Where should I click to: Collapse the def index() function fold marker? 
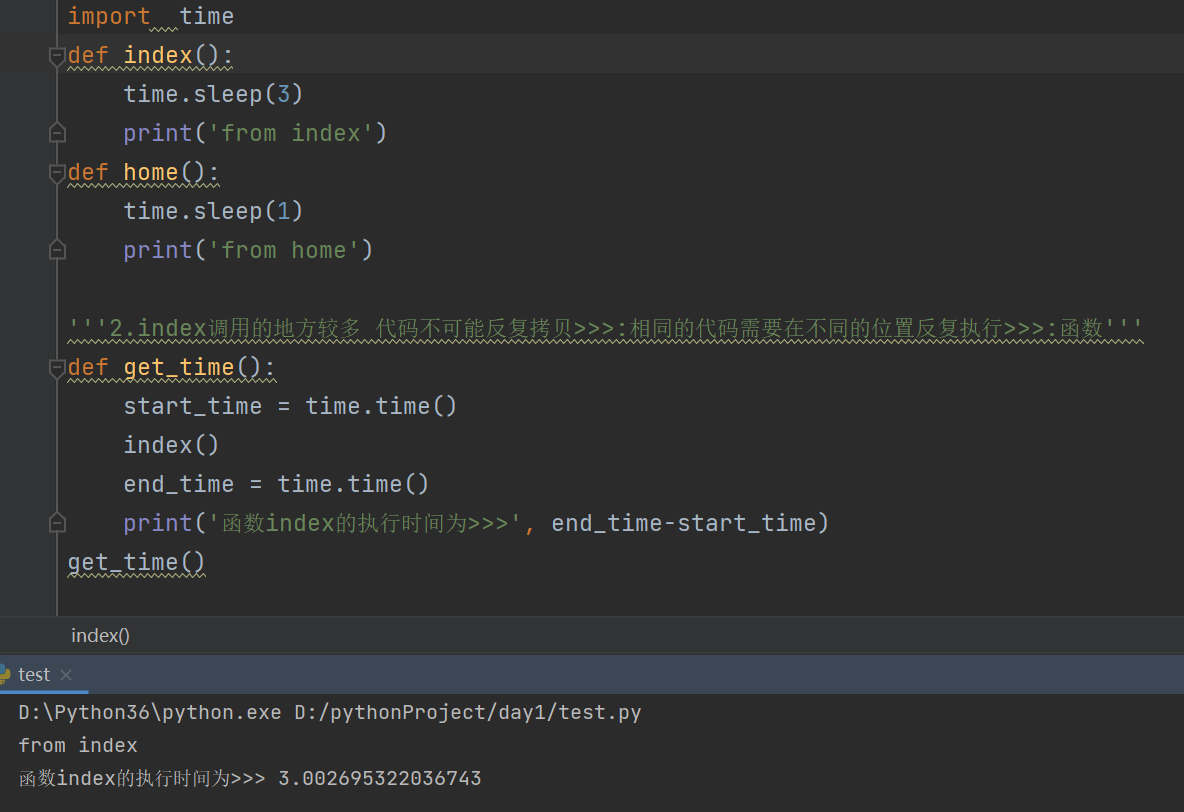(57, 56)
